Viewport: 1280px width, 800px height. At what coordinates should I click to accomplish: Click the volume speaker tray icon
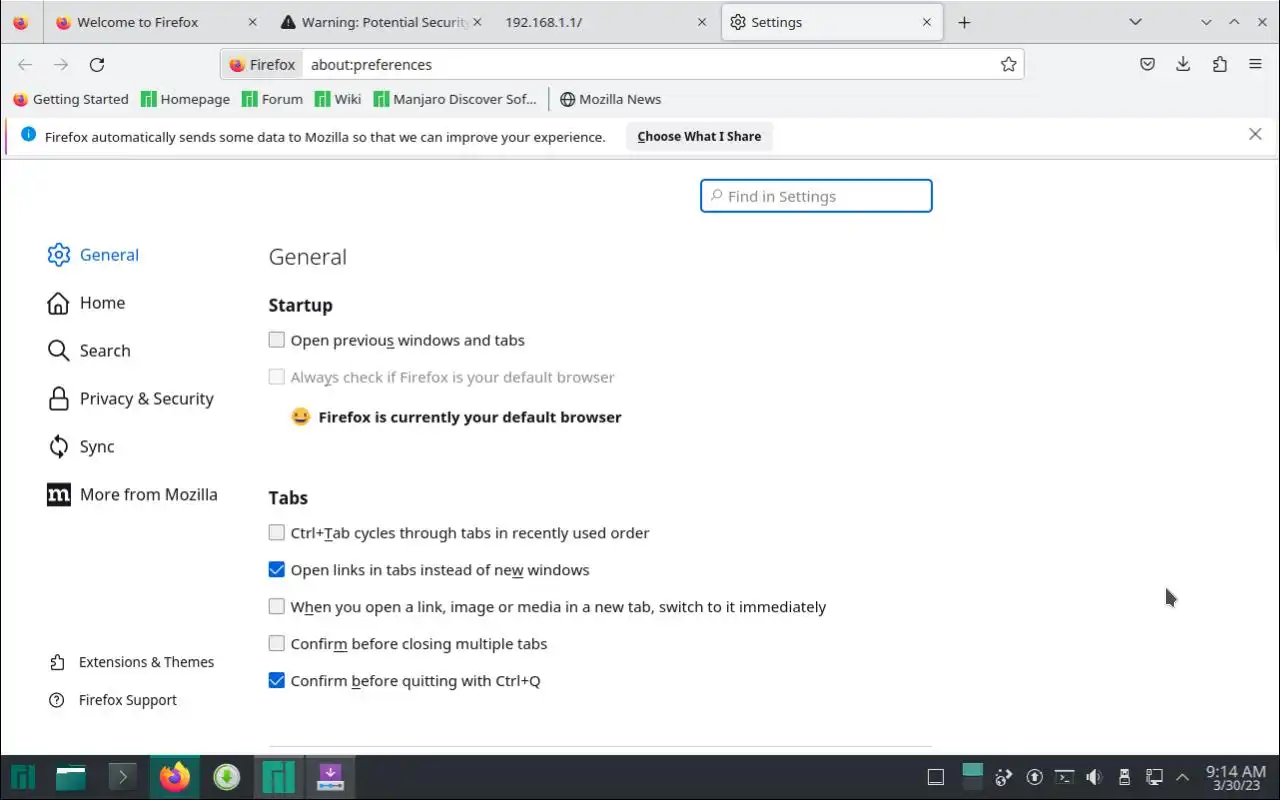1094,777
